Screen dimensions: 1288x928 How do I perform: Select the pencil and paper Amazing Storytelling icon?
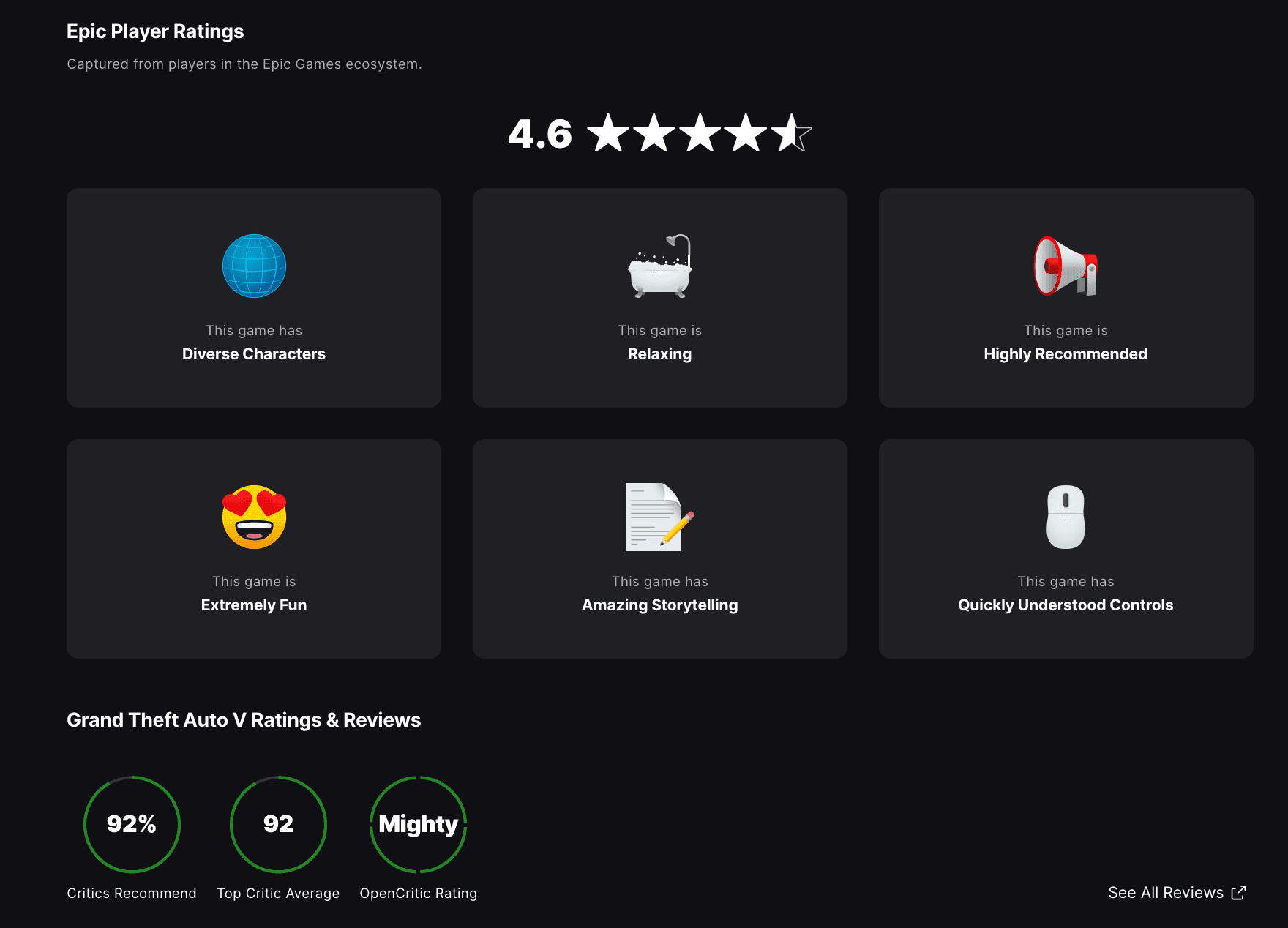click(x=659, y=517)
